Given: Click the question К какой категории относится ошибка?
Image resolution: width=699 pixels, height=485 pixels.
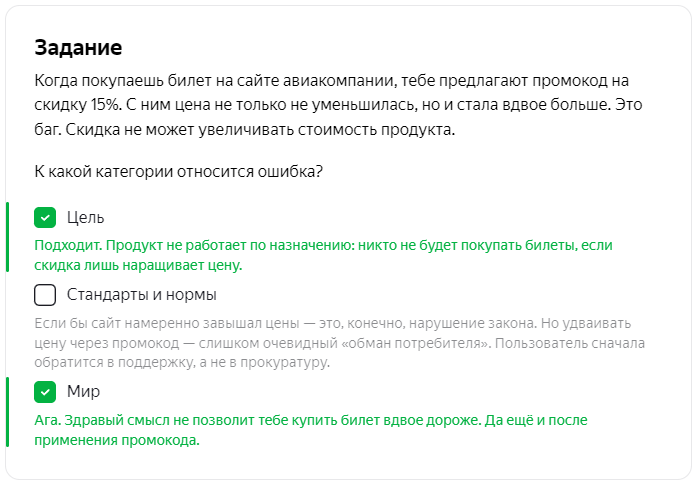Looking at the screenshot, I should click(x=178, y=172).
